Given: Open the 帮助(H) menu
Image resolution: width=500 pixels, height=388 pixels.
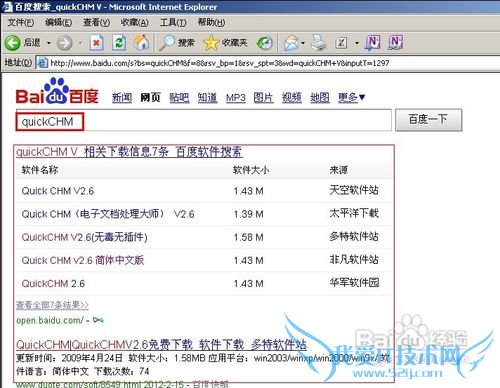Looking at the screenshot, I should 211,22.
